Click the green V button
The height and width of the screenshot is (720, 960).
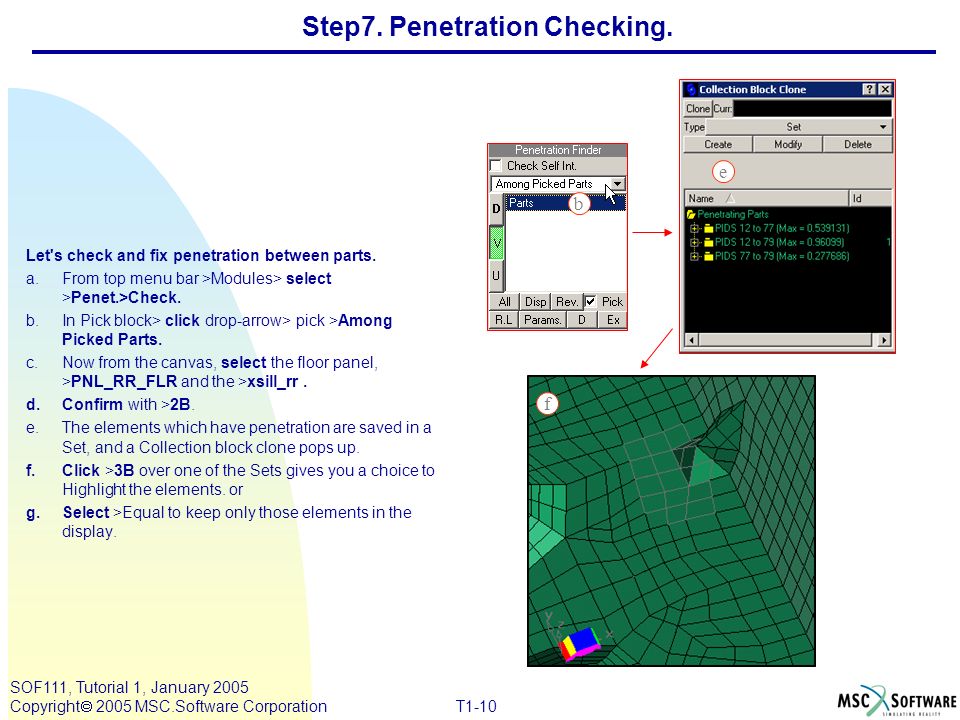point(496,243)
